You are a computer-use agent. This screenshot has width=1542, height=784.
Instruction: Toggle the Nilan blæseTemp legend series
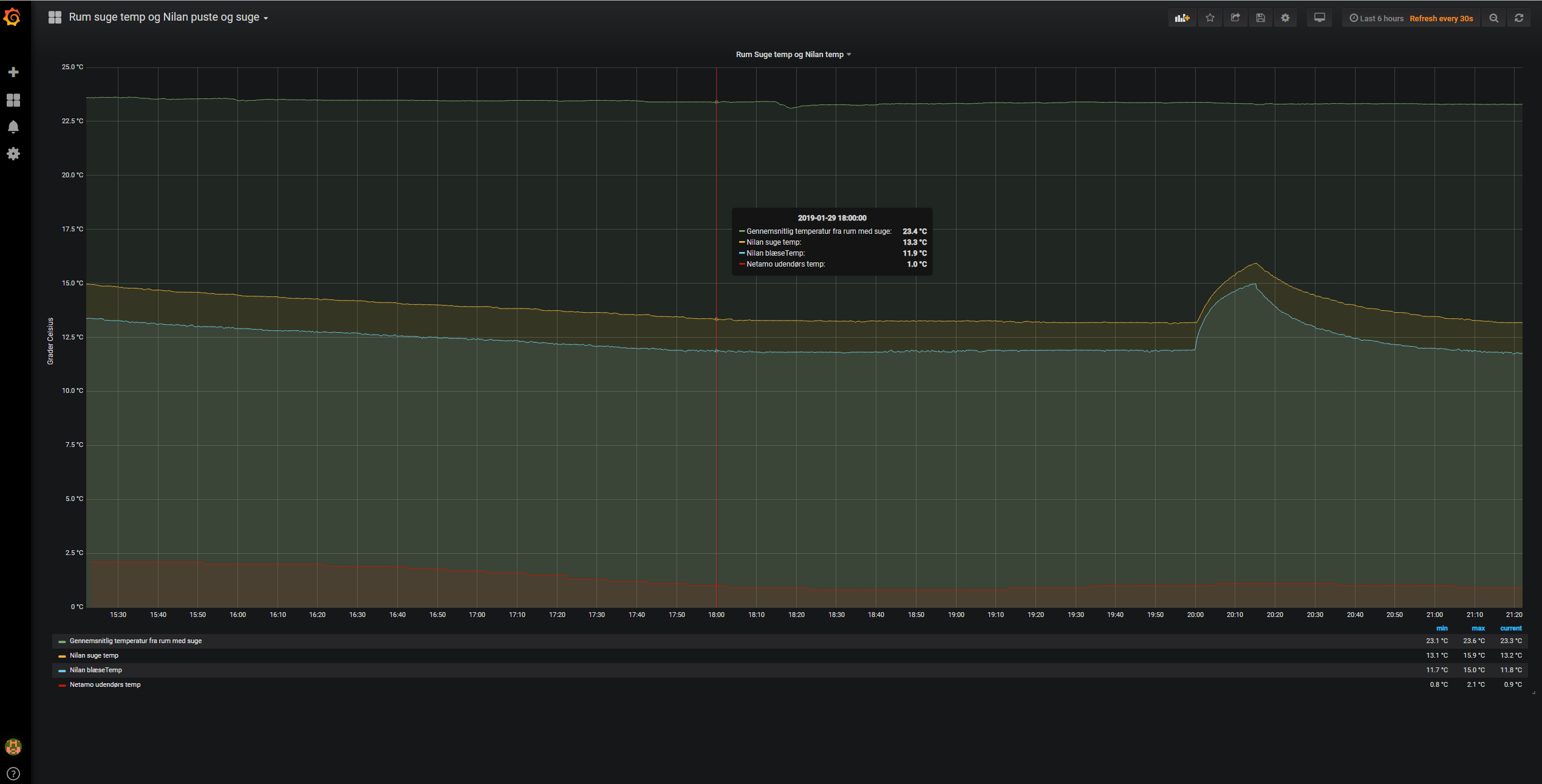[96, 670]
